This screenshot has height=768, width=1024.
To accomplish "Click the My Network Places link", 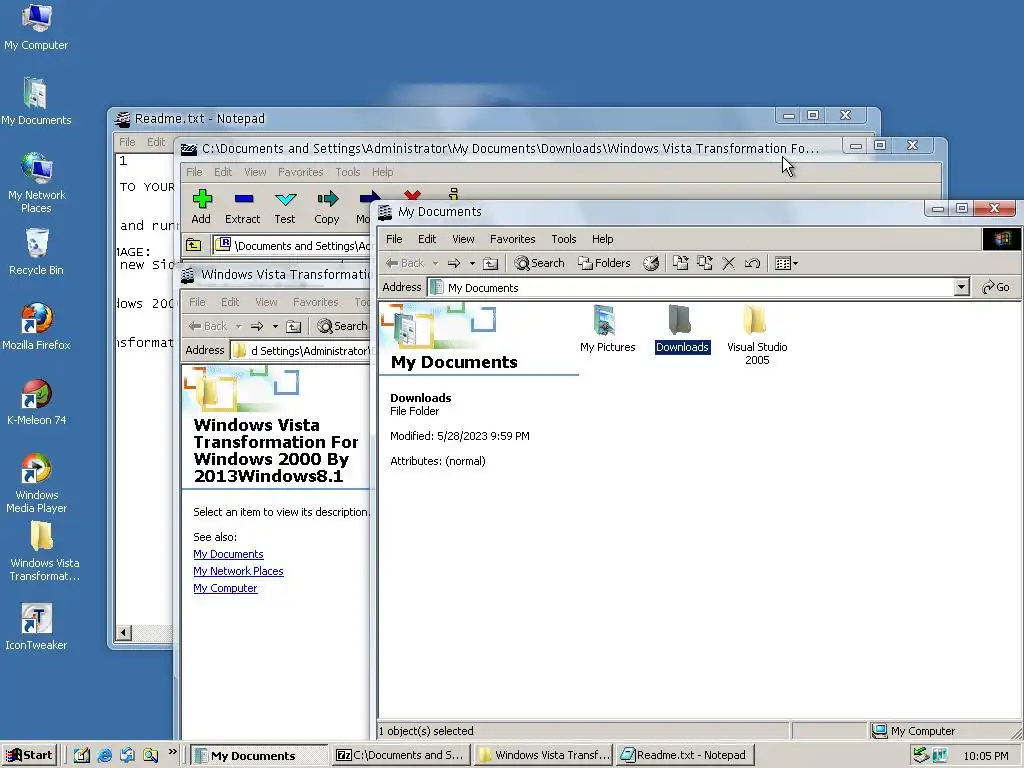I will coord(238,571).
